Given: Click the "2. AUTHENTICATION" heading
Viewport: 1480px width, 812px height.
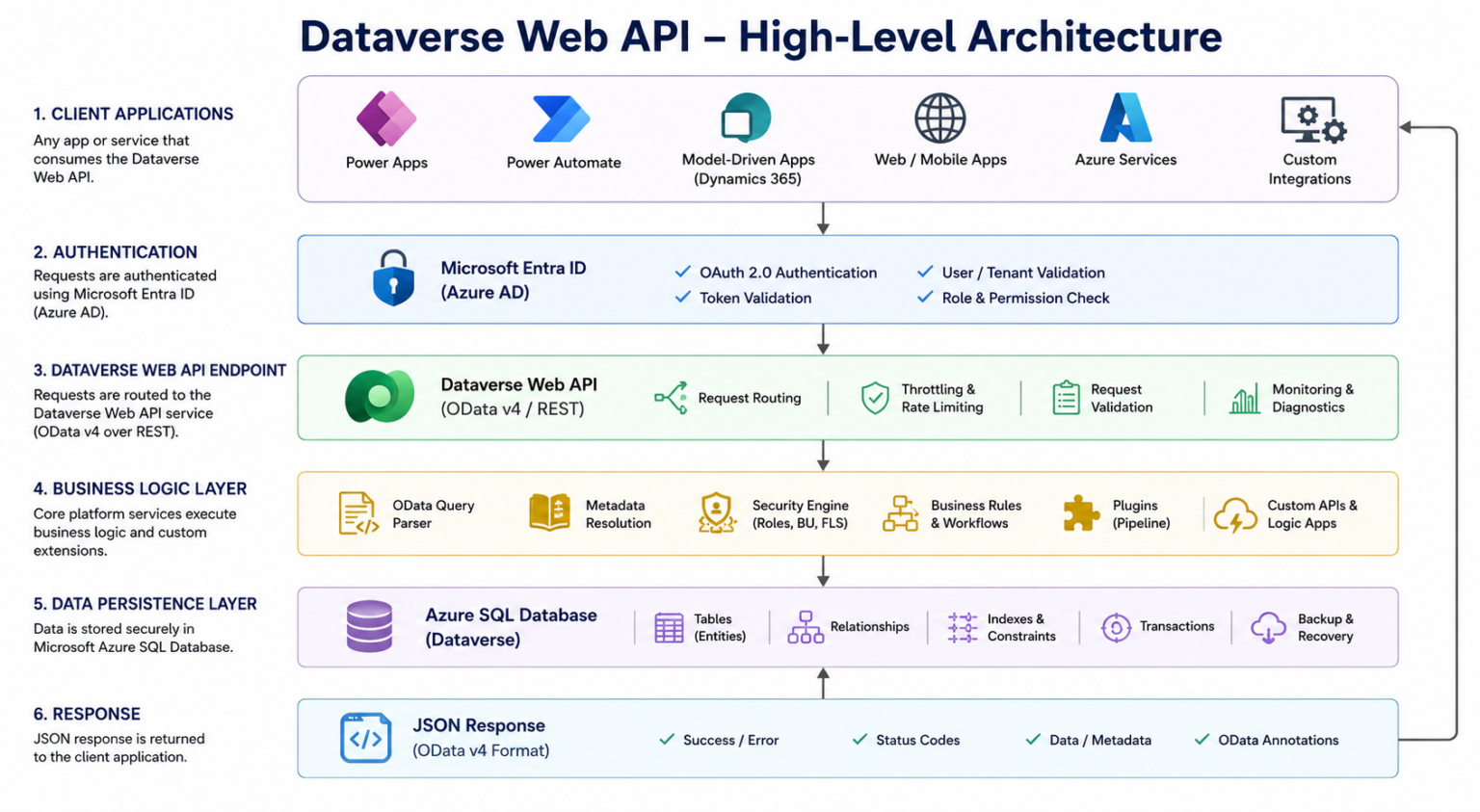Looking at the screenshot, I should (x=115, y=252).
